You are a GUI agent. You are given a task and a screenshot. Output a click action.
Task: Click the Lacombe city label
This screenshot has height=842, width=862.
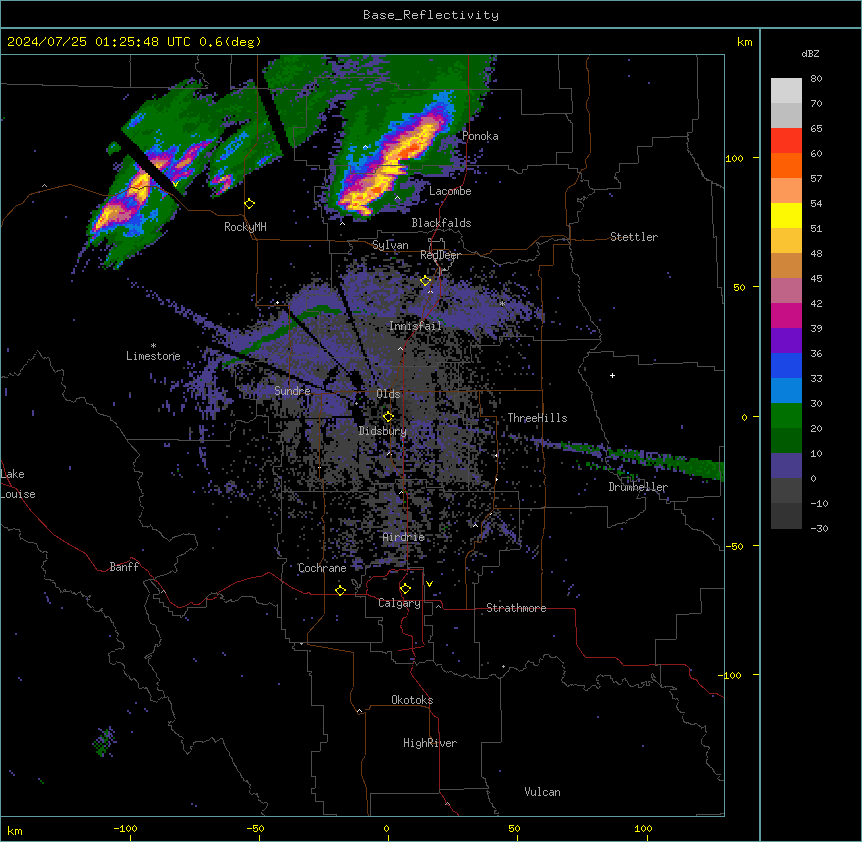pyautogui.click(x=450, y=191)
